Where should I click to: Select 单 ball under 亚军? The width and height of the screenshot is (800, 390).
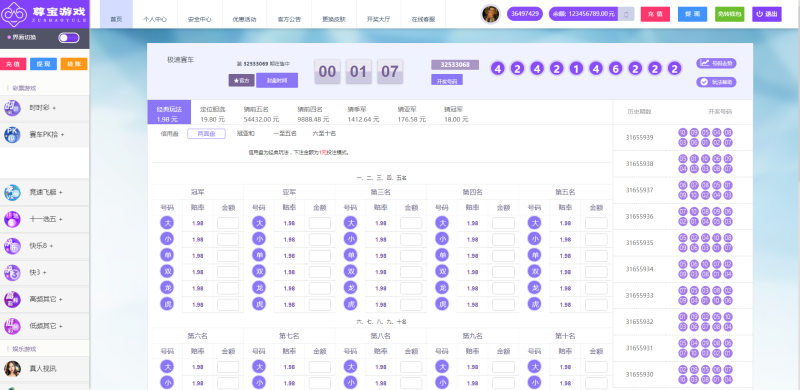pyautogui.click(x=259, y=255)
